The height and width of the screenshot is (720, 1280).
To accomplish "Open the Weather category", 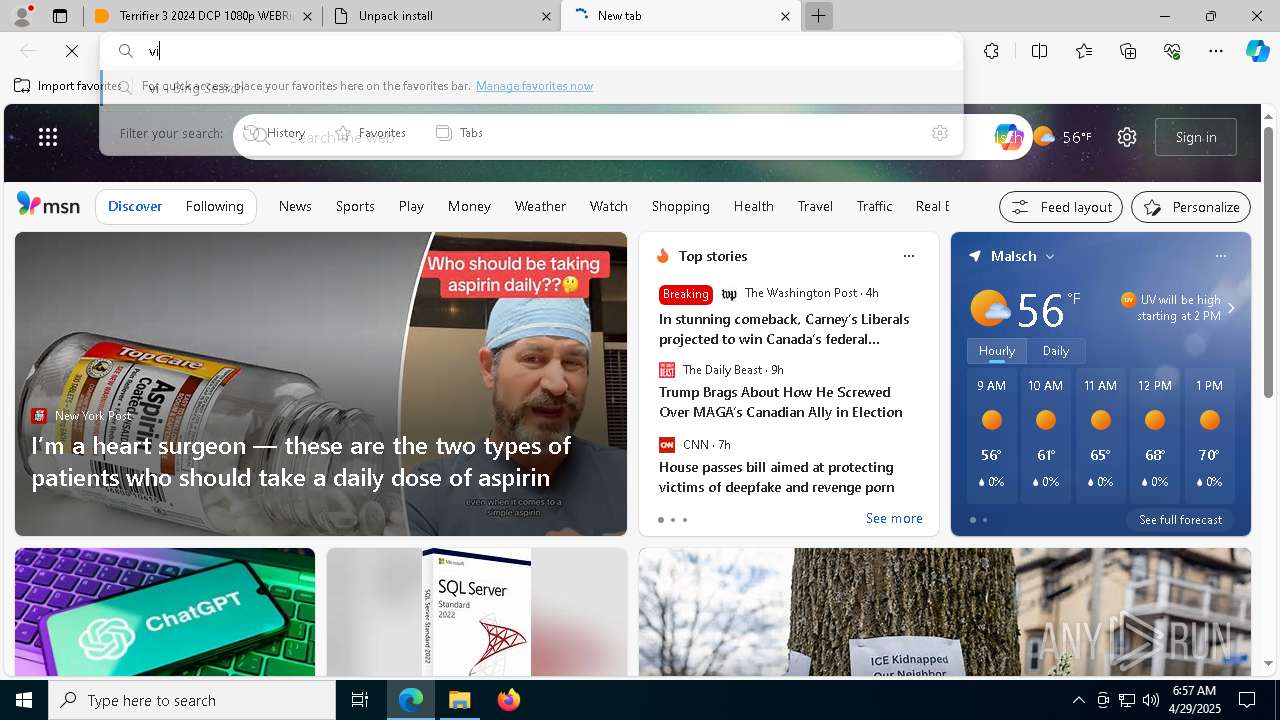I will (x=540, y=206).
